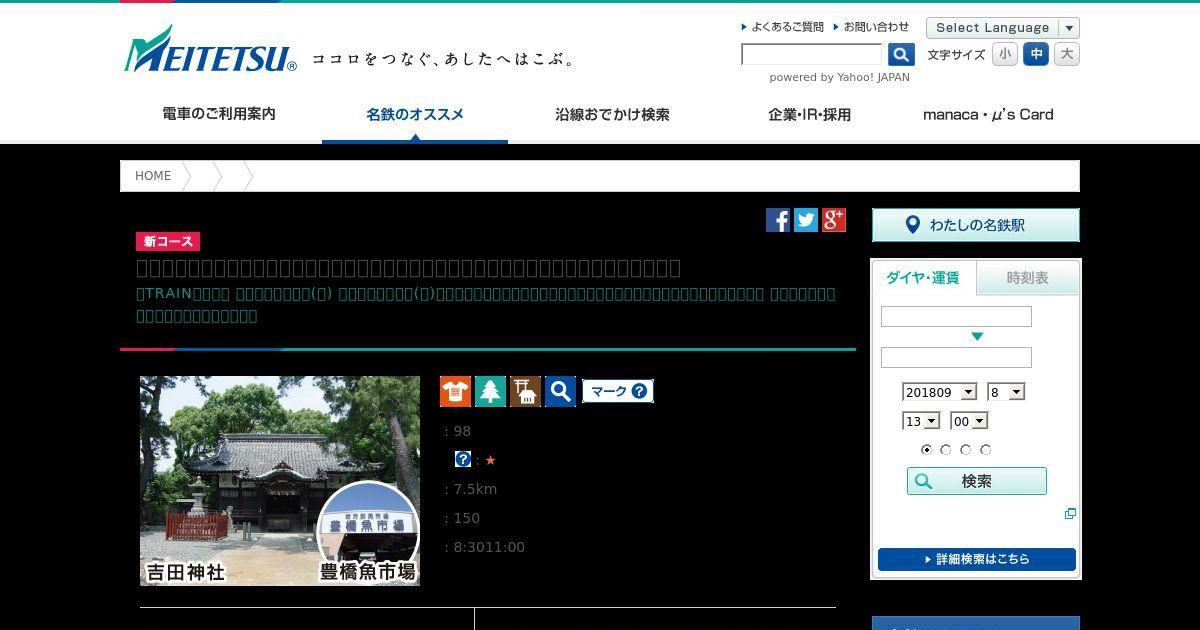Set text size to 中
The height and width of the screenshot is (630, 1200).
click(x=1036, y=54)
